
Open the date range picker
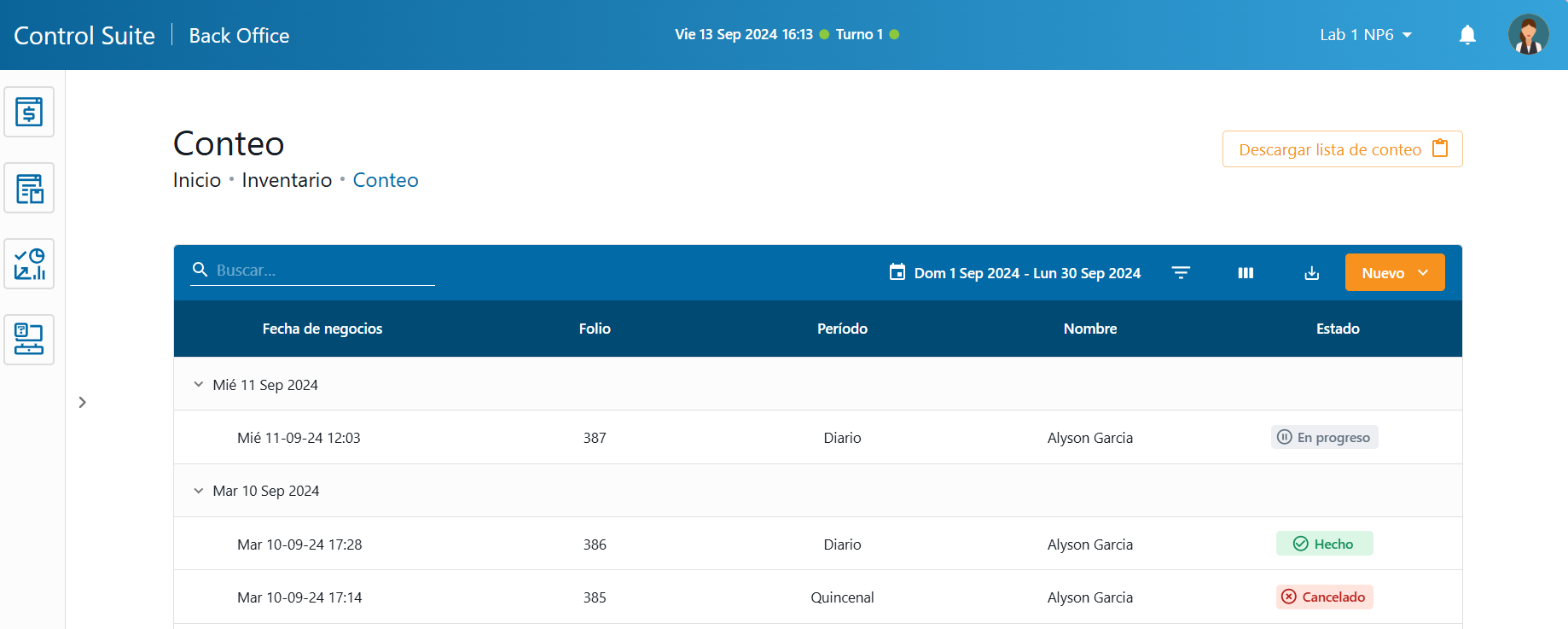tap(1015, 273)
